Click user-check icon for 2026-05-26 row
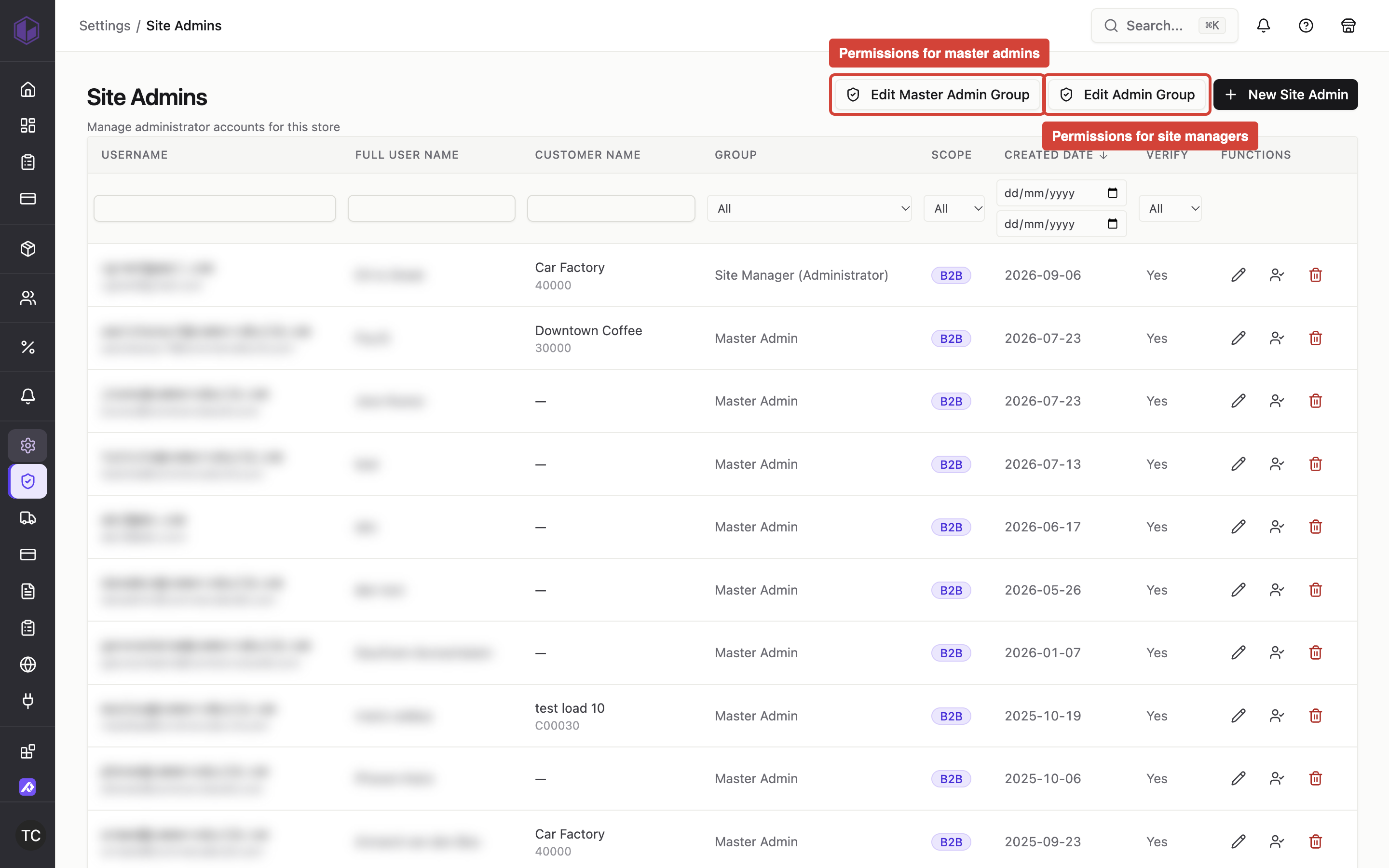The image size is (1389, 868). (x=1277, y=590)
